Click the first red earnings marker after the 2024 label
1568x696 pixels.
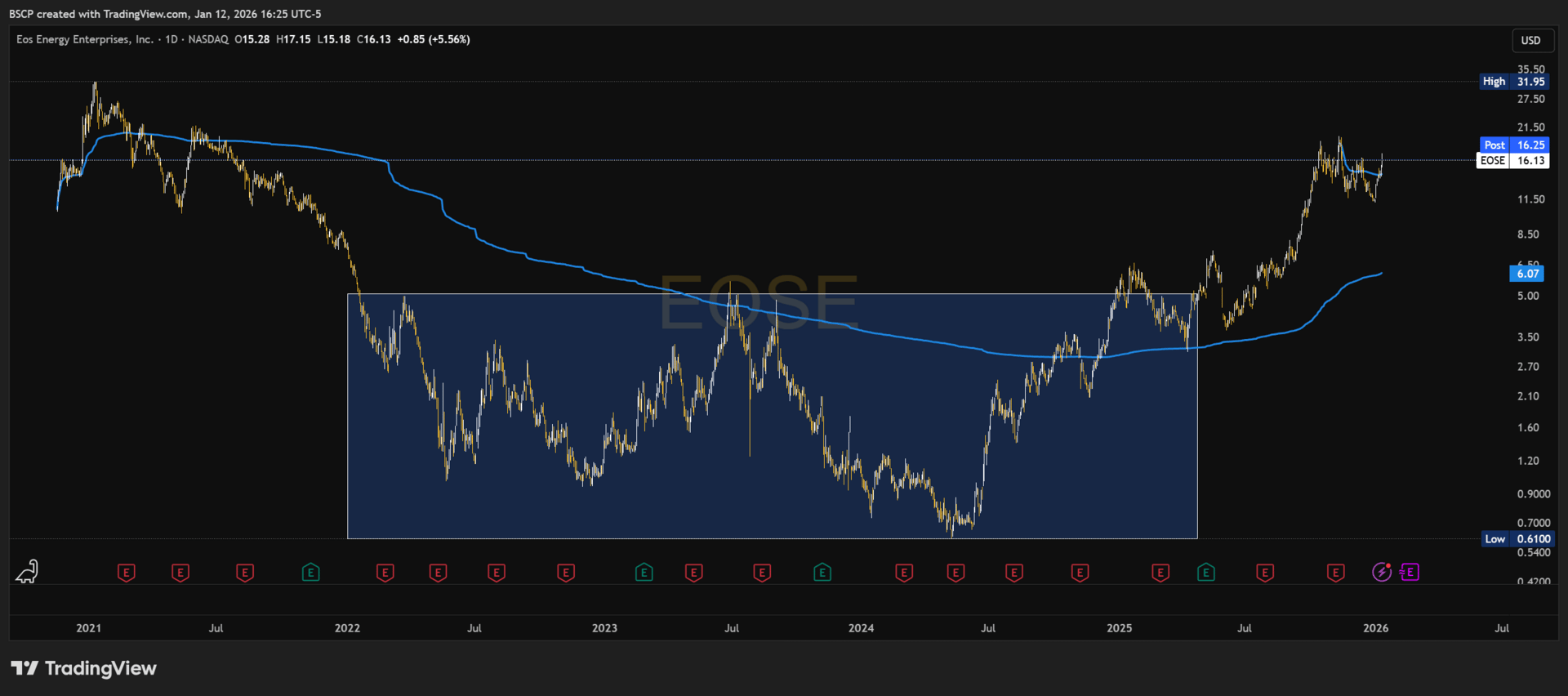click(904, 573)
